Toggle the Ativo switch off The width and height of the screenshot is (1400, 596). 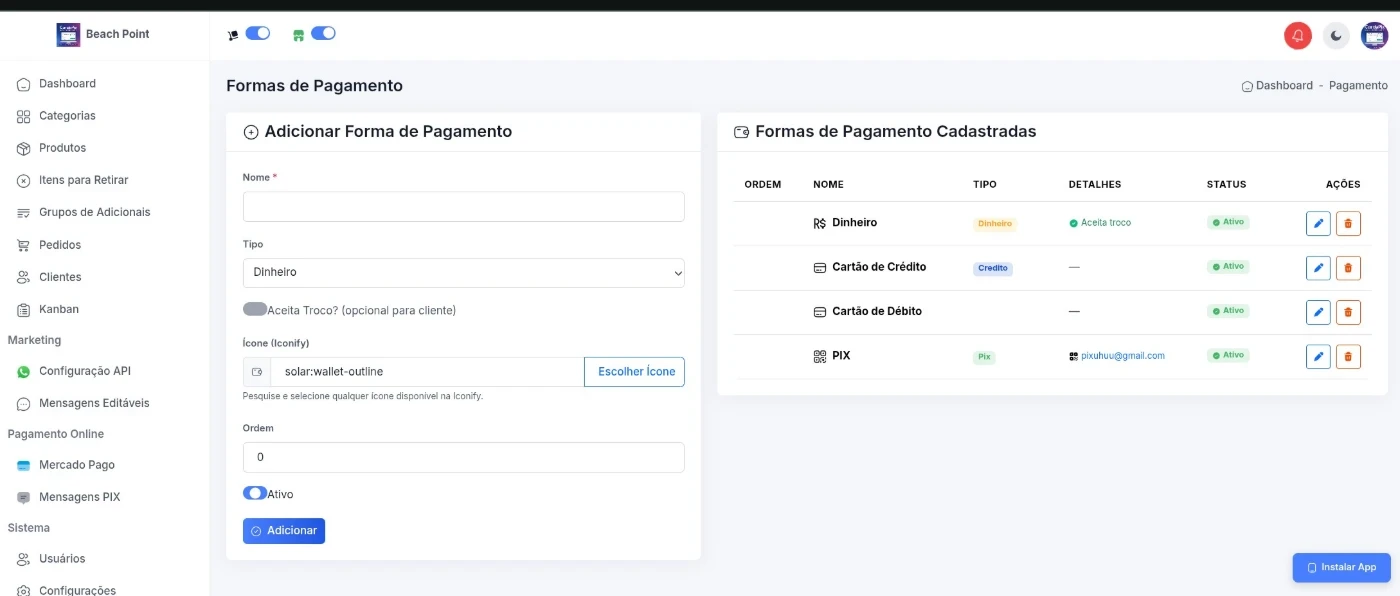[x=255, y=493]
